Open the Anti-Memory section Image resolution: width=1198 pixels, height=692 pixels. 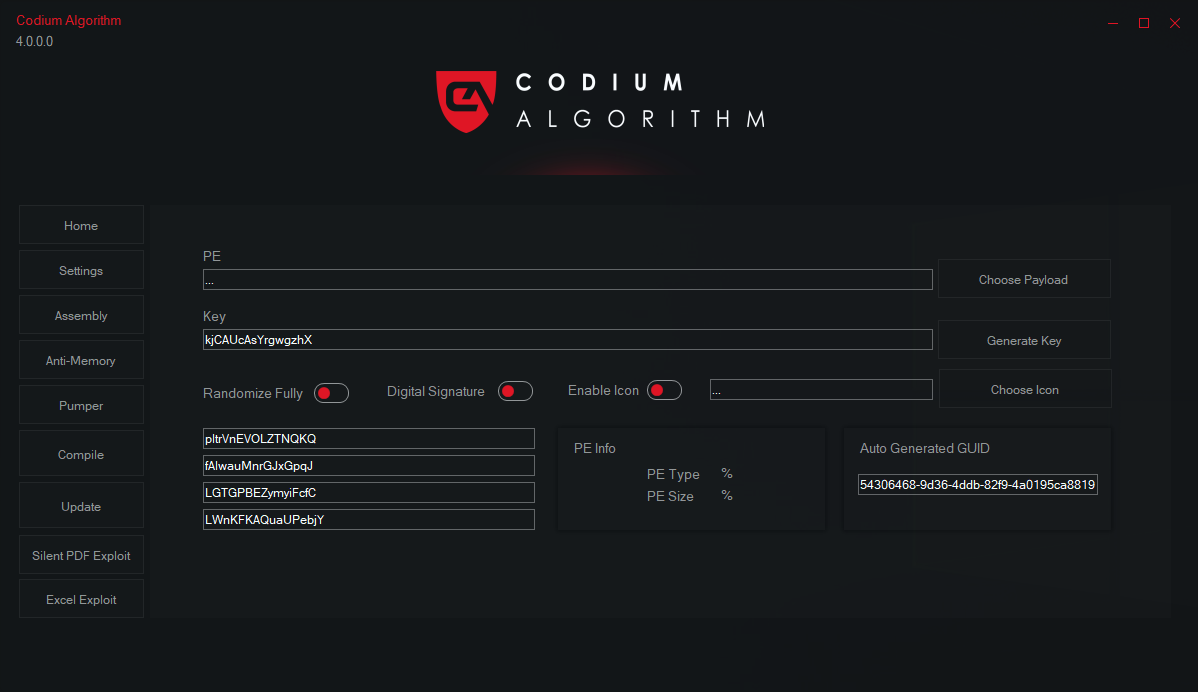(81, 360)
